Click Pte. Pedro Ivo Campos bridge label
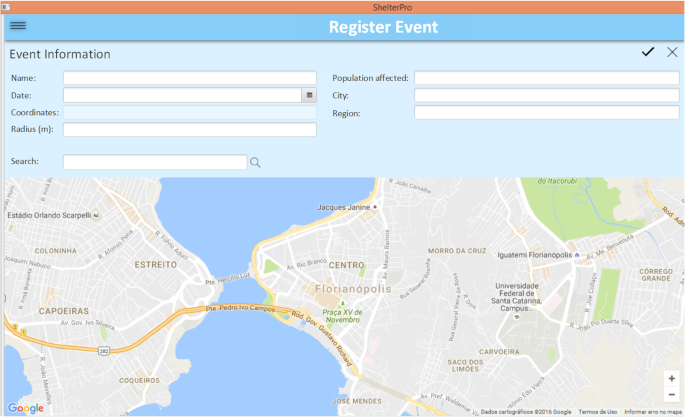 click(x=240, y=308)
